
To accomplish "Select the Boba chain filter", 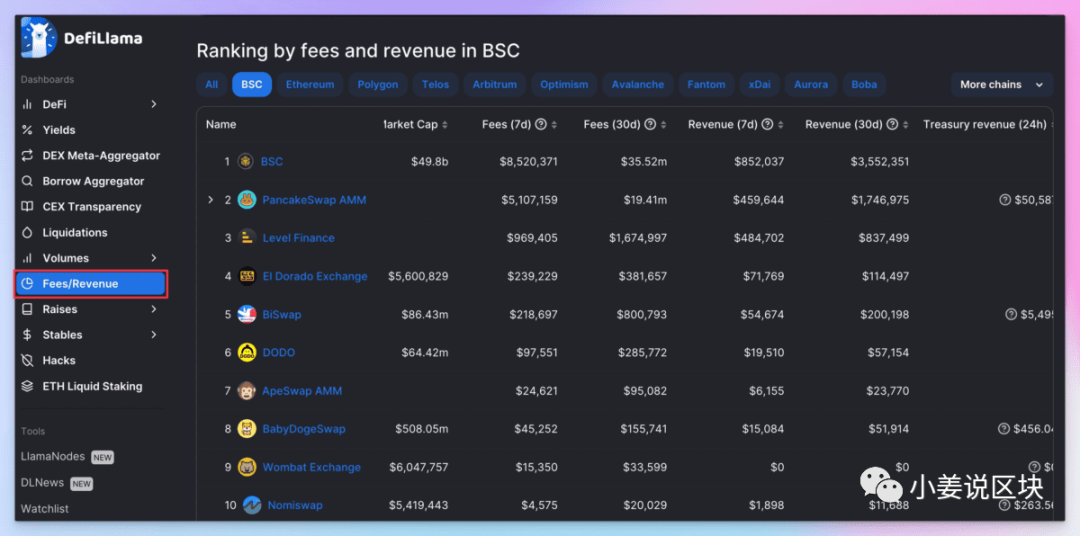I will pyautogui.click(x=864, y=85).
